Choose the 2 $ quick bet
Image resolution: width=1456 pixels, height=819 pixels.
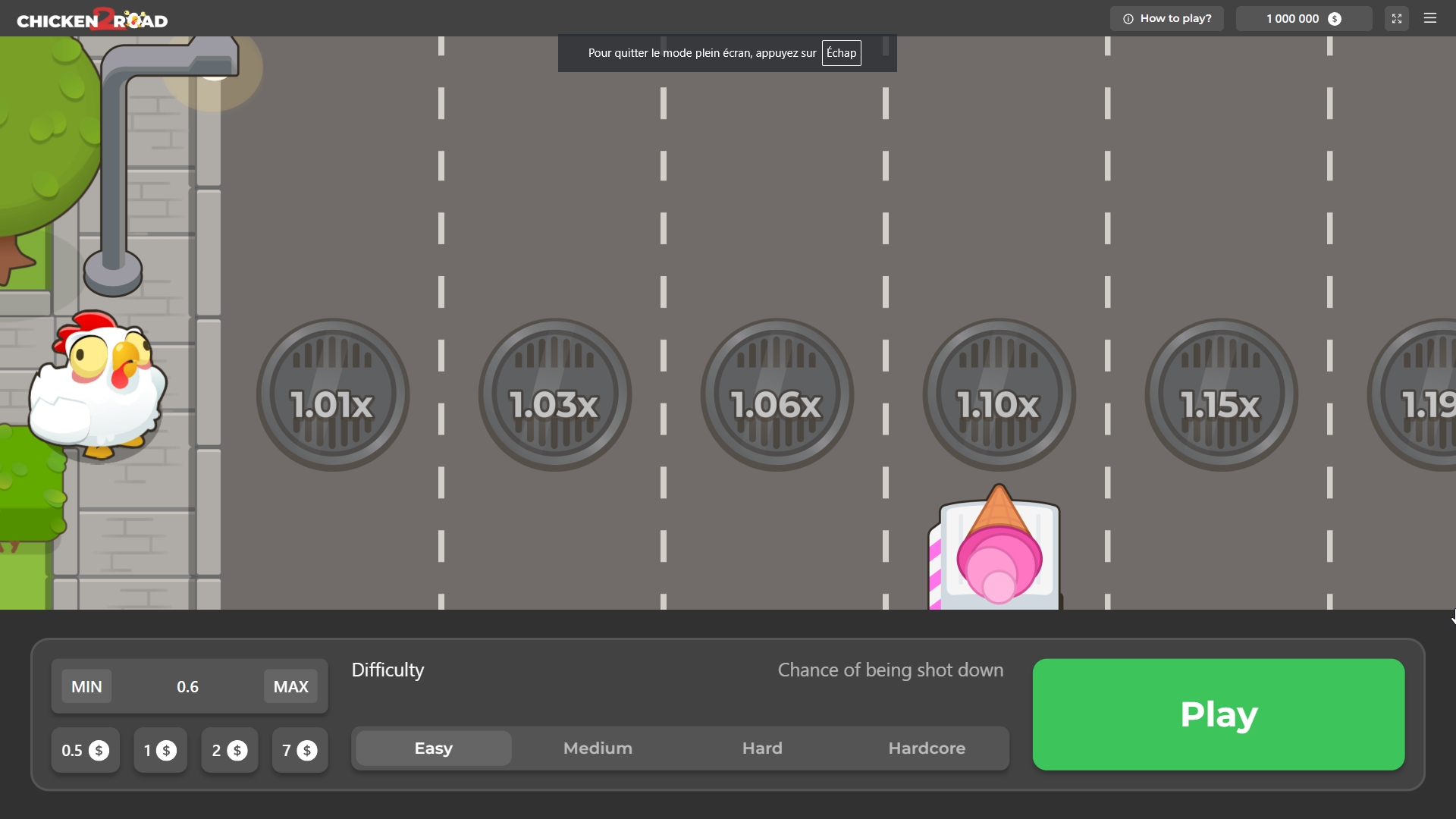click(x=229, y=750)
